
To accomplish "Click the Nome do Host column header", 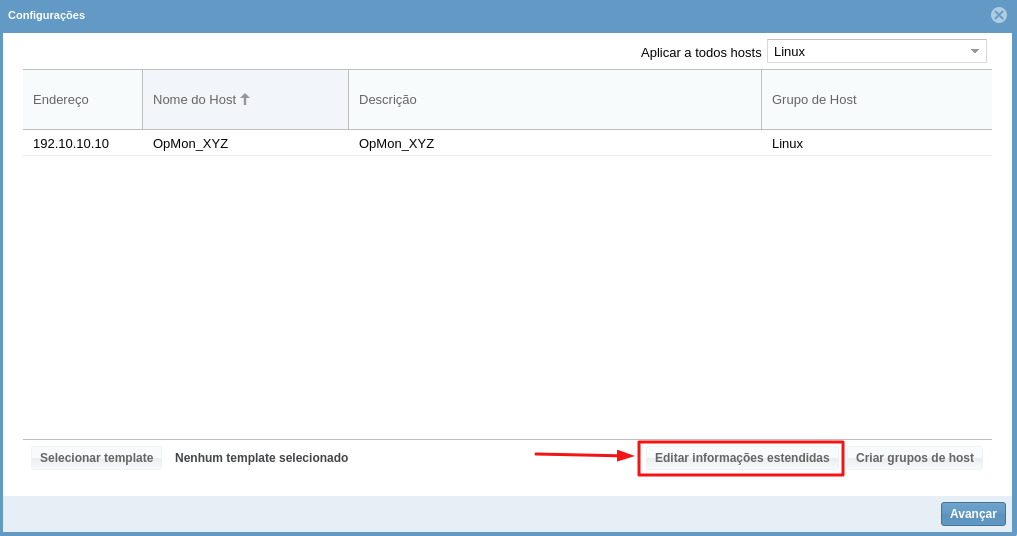I will coord(194,99).
